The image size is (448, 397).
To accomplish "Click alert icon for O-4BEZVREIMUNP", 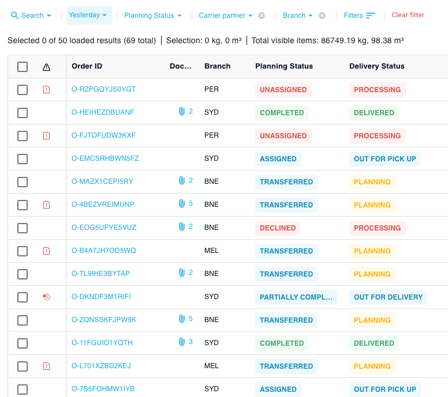I will click(x=46, y=205).
